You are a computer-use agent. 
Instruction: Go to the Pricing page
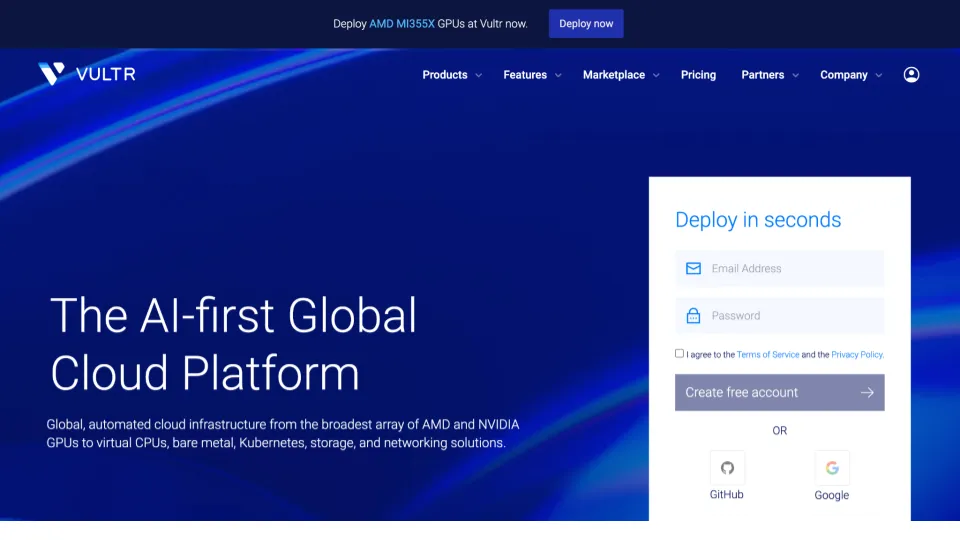tap(698, 75)
